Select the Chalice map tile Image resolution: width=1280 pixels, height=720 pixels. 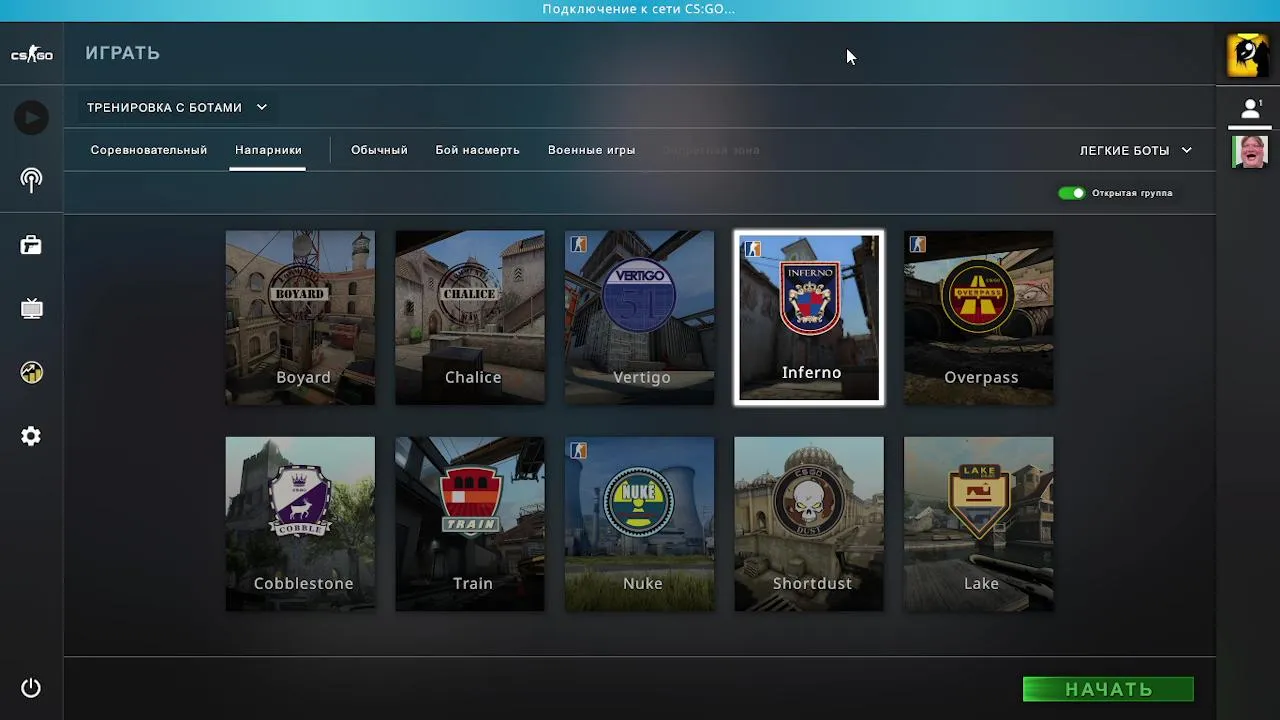[470, 318]
